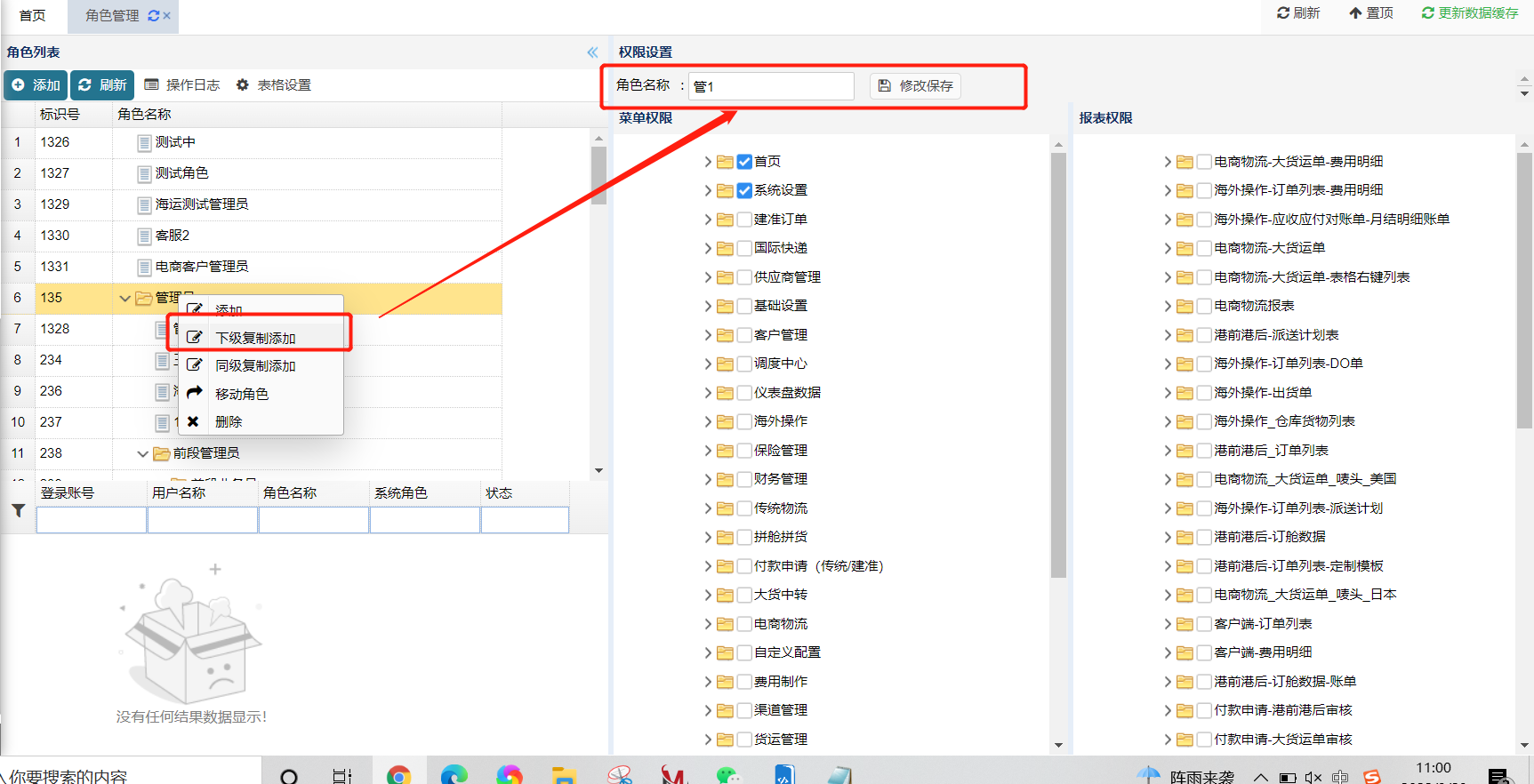Expand the 港前港后_订单列表 report node
The height and width of the screenshot is (784, 1534).
[x=1168, y=451]
